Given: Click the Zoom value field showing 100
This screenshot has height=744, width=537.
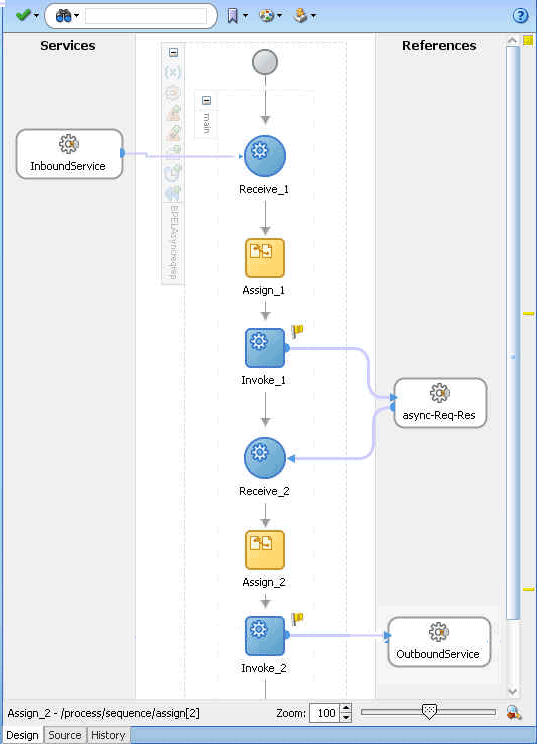Looking at the screenshot, I should point(325,713).
